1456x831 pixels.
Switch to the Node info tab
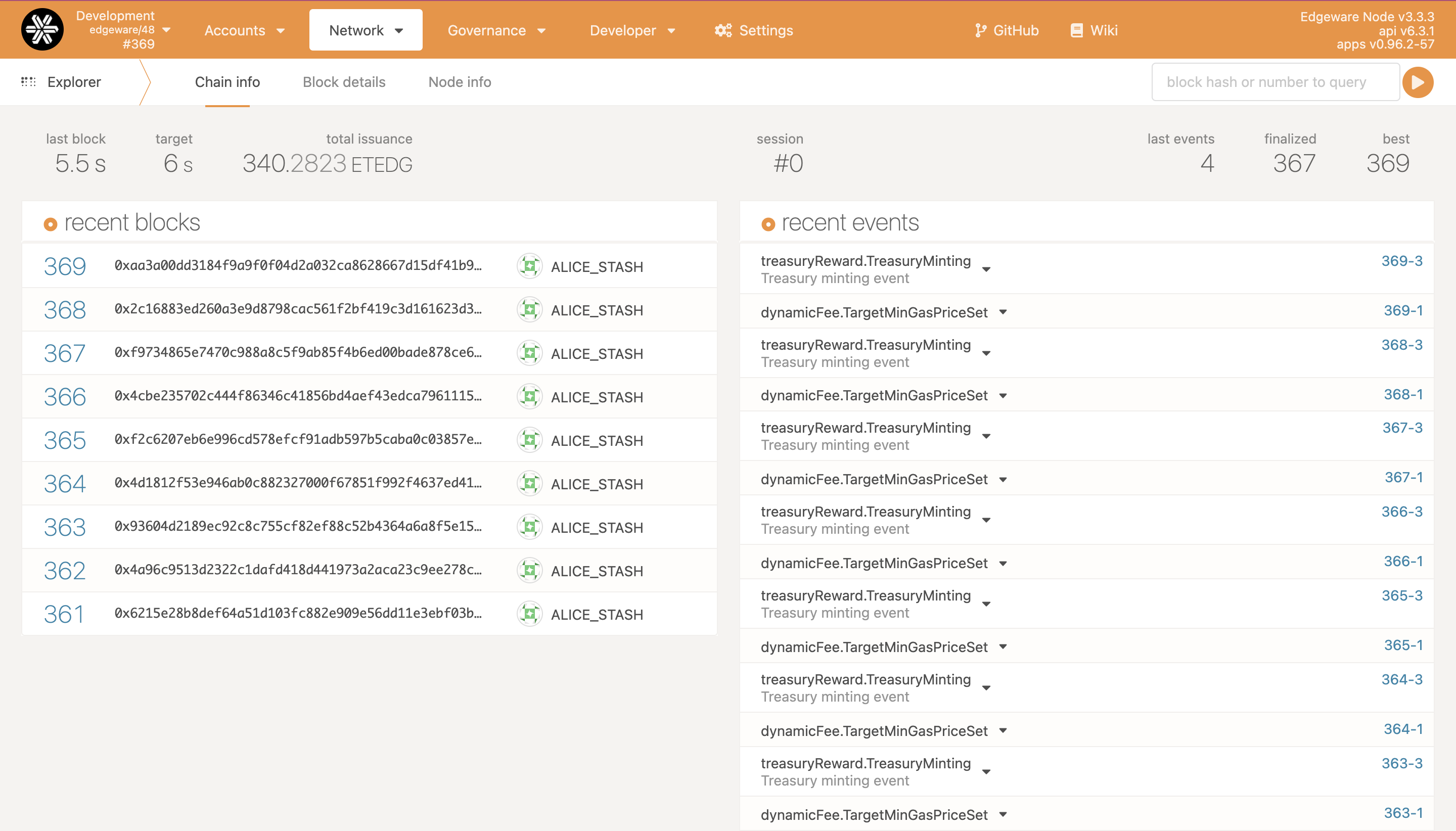(x=460, y=82)
